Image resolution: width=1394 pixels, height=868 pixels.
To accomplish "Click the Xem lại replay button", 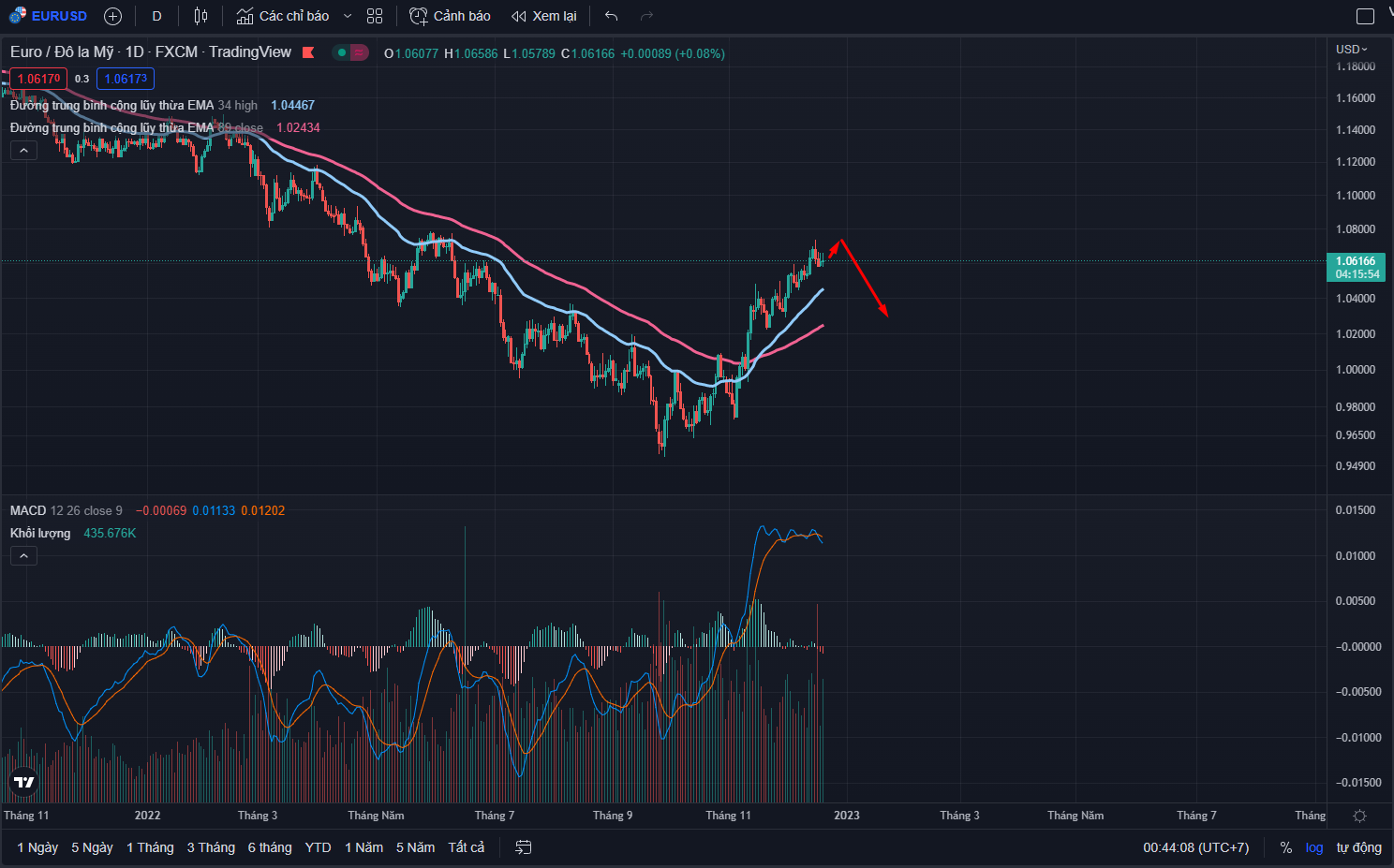I will (x=544, y=16).
